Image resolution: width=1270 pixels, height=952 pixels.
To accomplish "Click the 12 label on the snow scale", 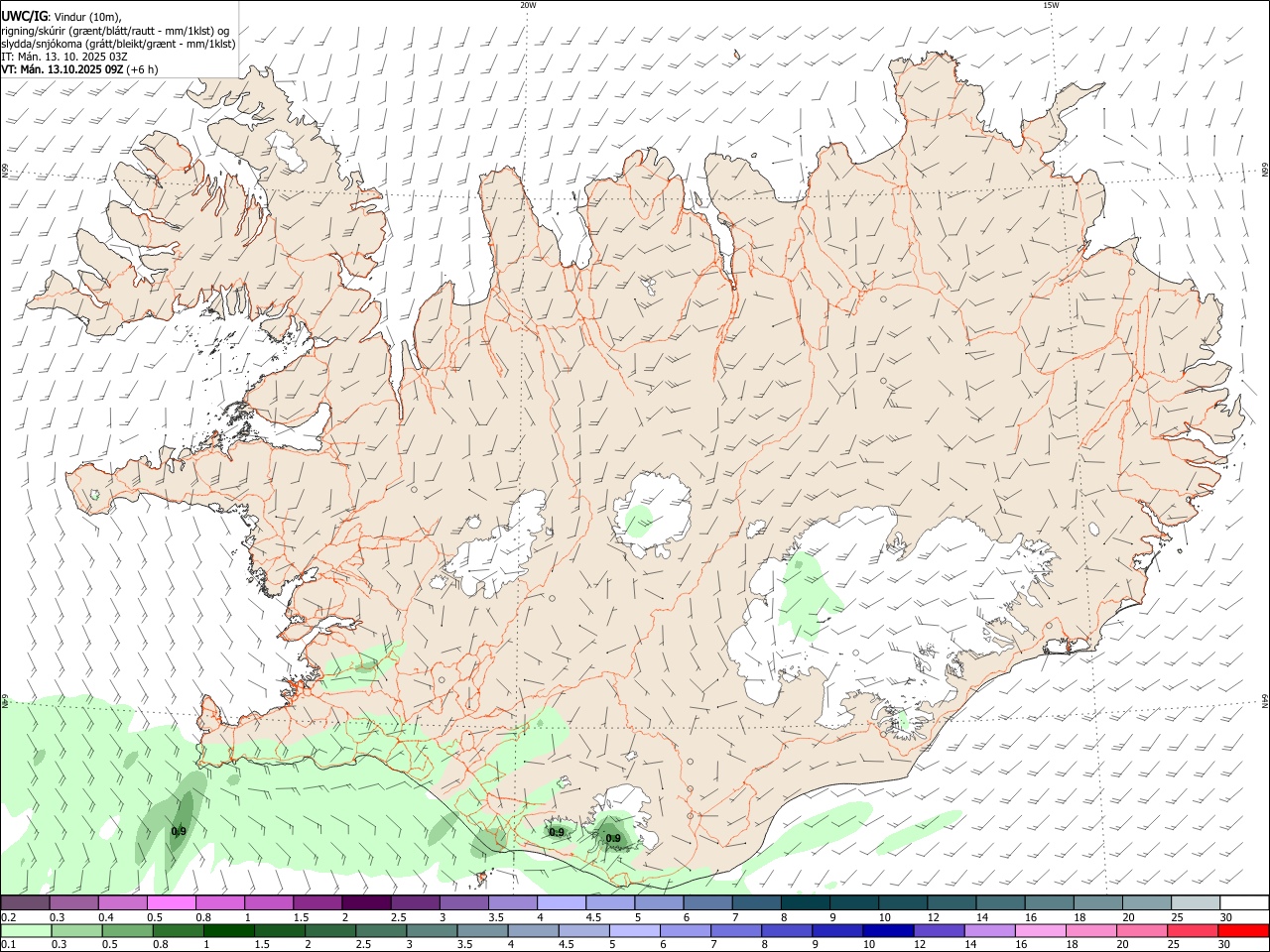I will (x=934, y=917).
